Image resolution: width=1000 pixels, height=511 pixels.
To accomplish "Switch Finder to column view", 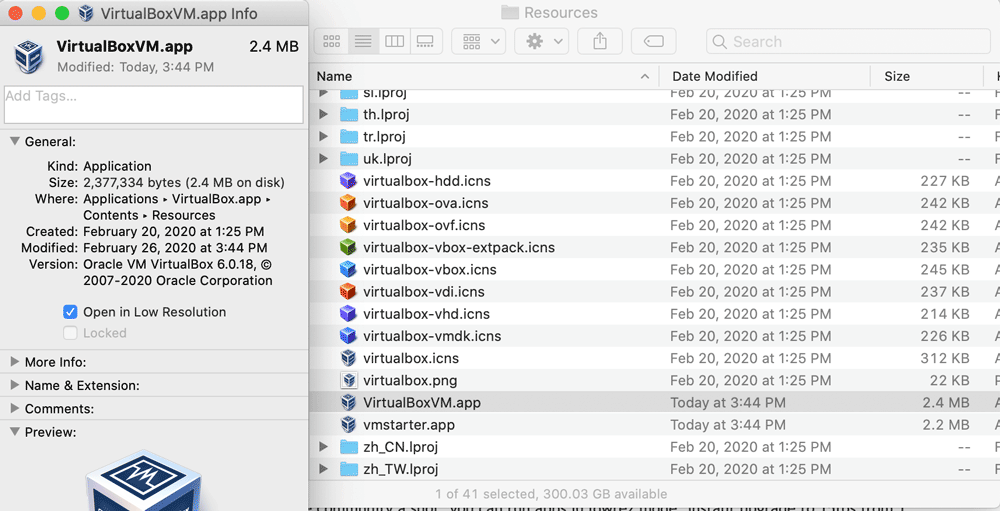I will coord(394,41).
